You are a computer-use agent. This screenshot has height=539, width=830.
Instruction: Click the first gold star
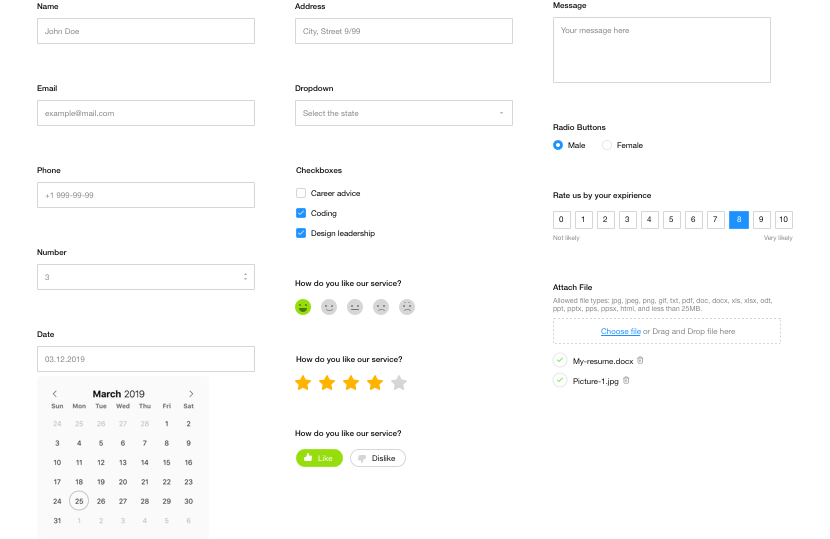click(x=303, y=383)
